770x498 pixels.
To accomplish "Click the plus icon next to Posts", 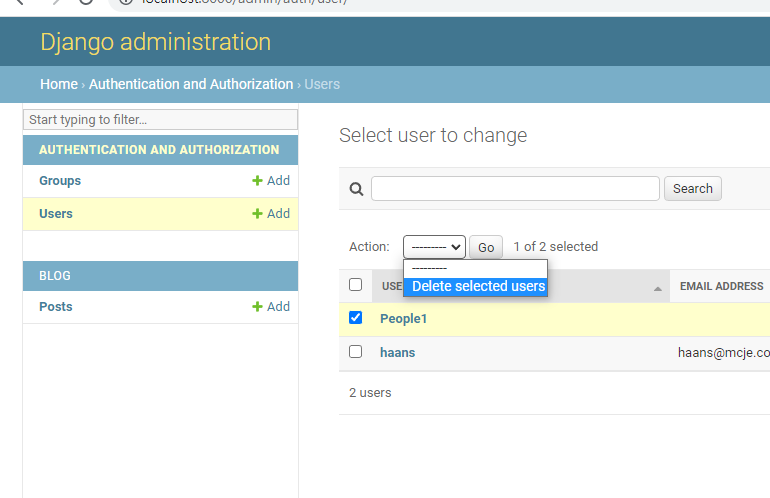I will (257, 306).
